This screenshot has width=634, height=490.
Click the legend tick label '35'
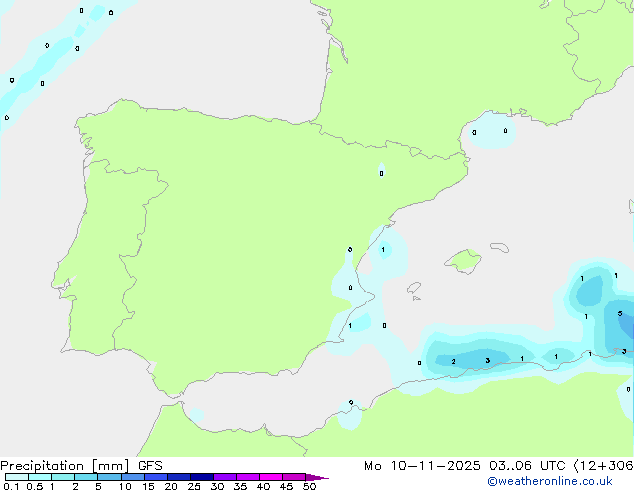pos(240,486)
